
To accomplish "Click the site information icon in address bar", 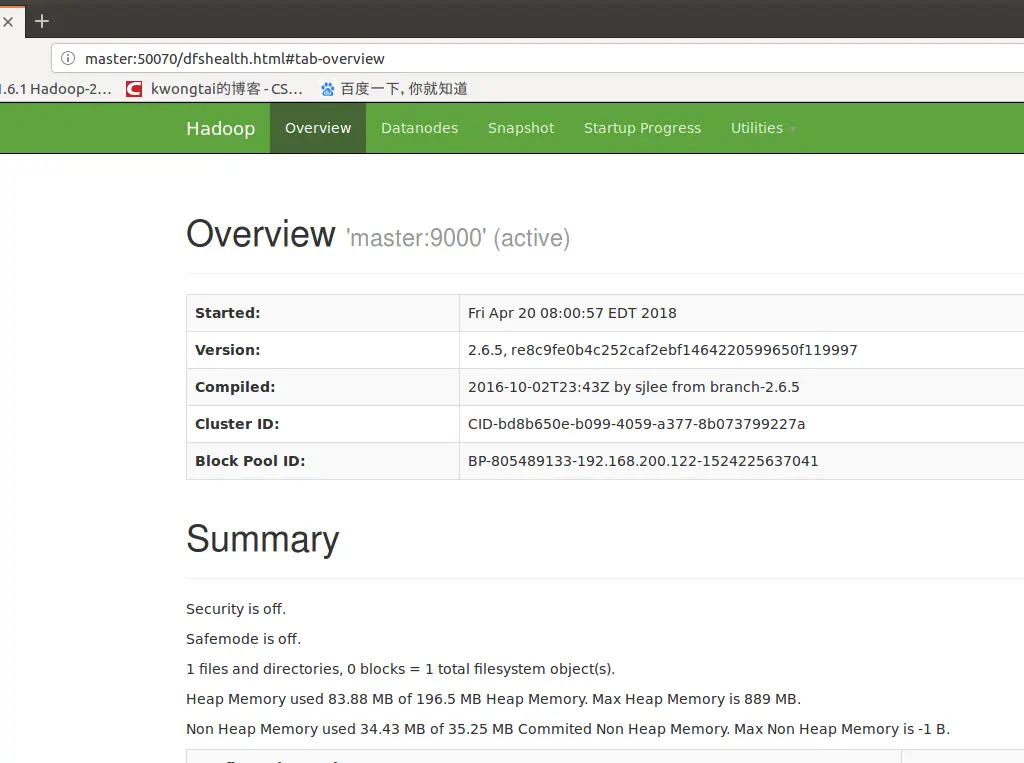I will click(68, 58).
